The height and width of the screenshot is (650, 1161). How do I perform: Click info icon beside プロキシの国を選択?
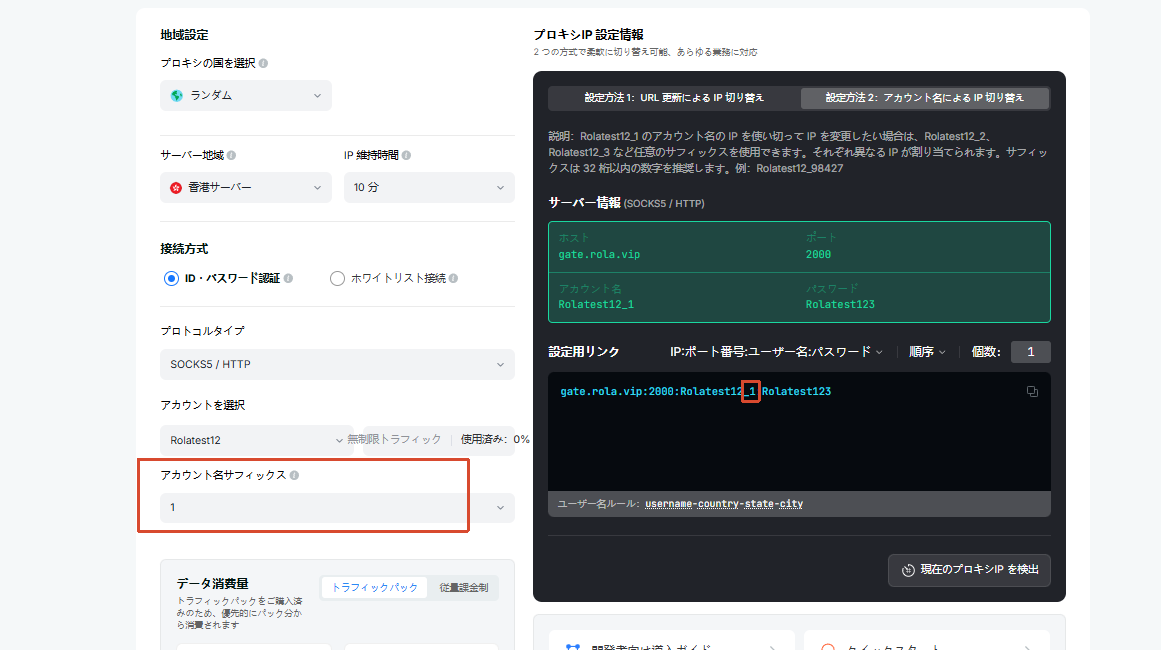[264, 64]
